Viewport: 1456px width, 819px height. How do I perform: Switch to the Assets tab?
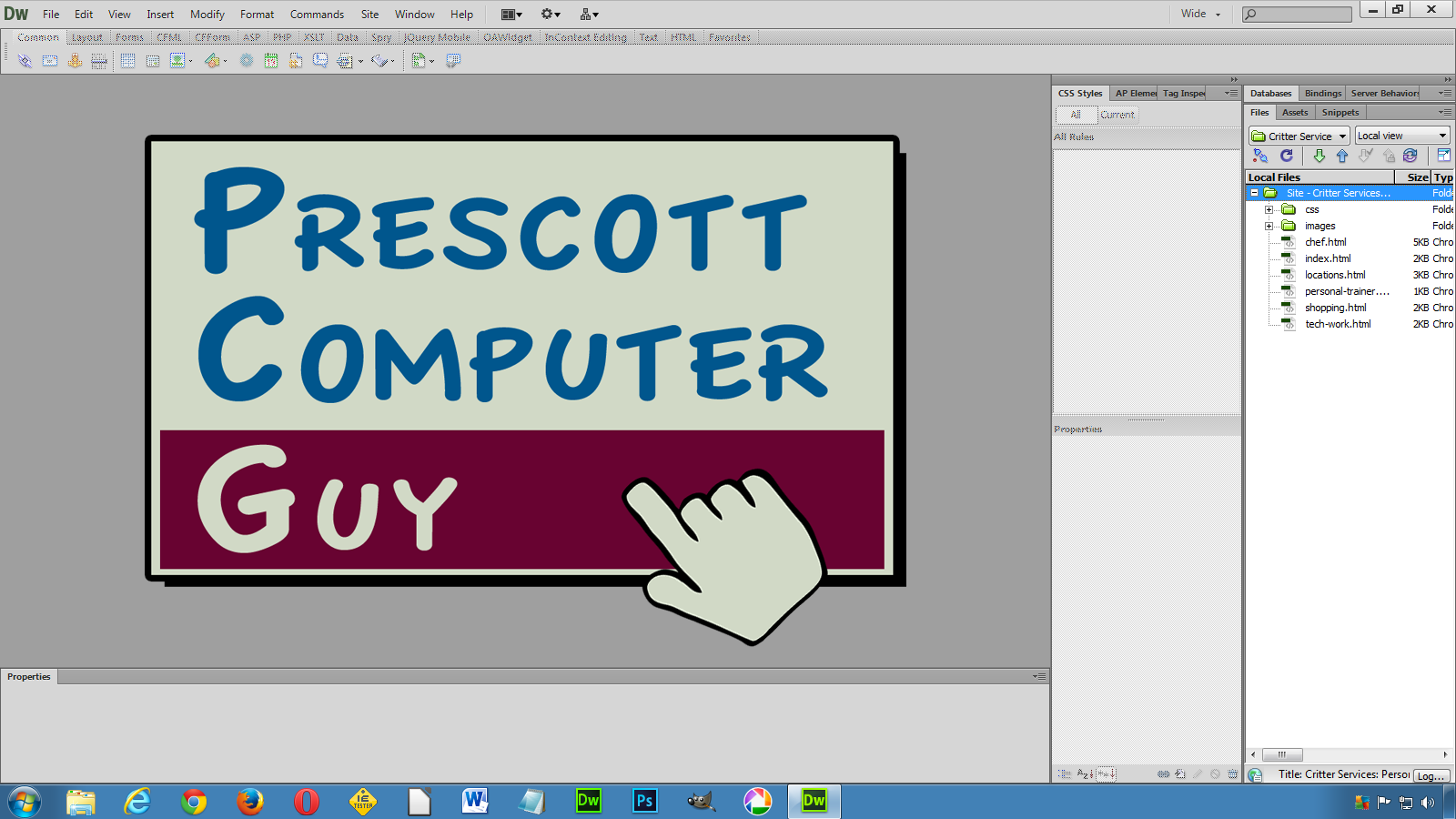tap(1294, 113)
